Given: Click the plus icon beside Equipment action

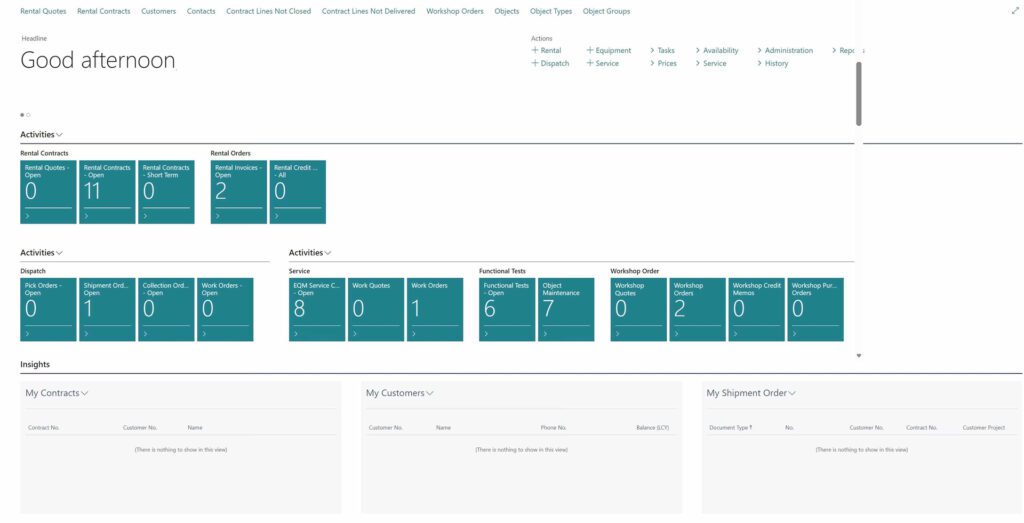Looking at the screenshot, I should point(590,50).
